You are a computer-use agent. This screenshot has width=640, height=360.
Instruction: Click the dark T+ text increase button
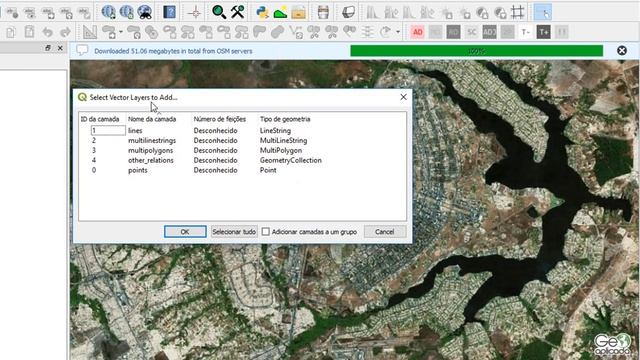click(543, 32)
